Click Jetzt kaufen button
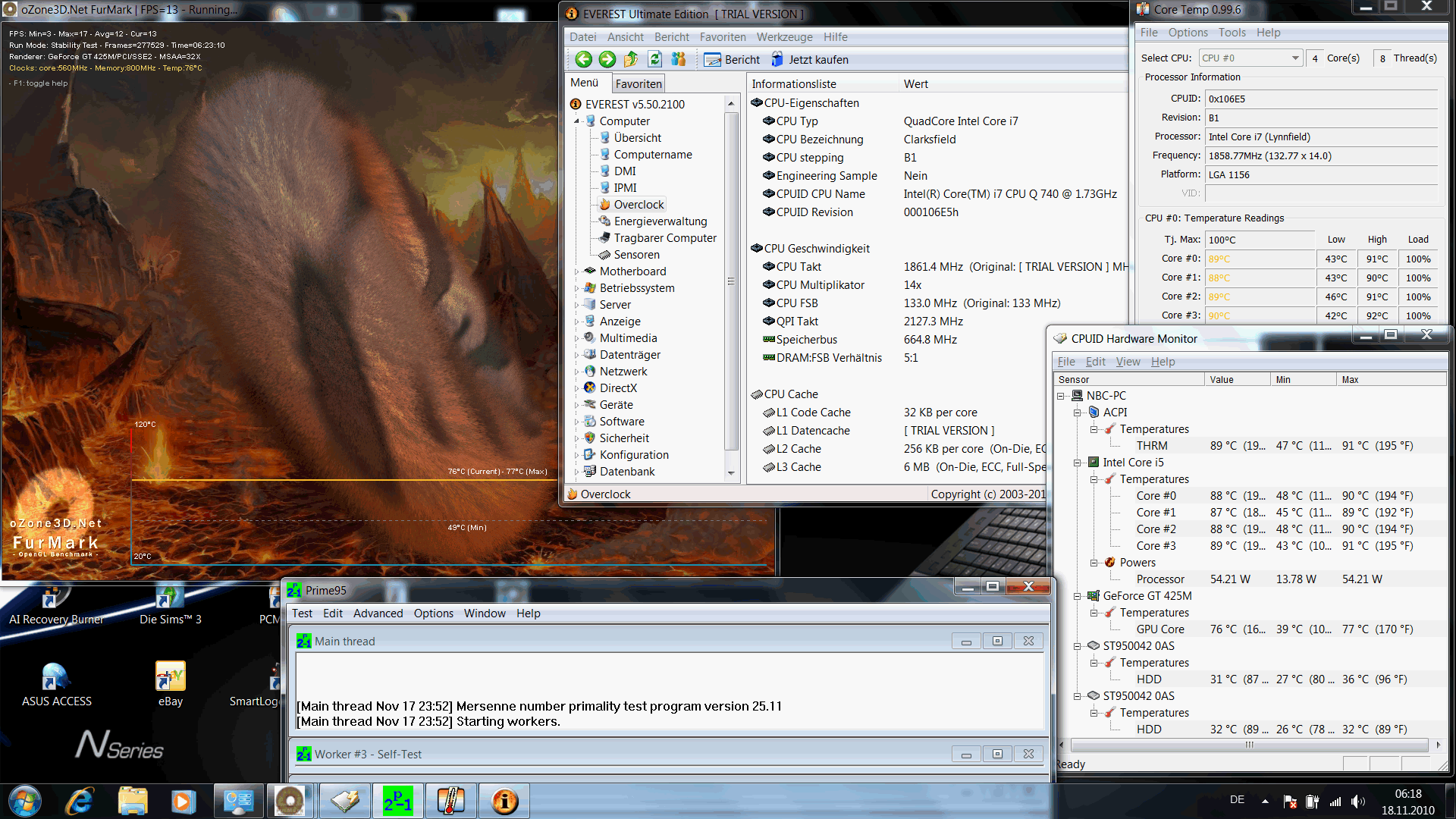 click(x=810, y=60)
